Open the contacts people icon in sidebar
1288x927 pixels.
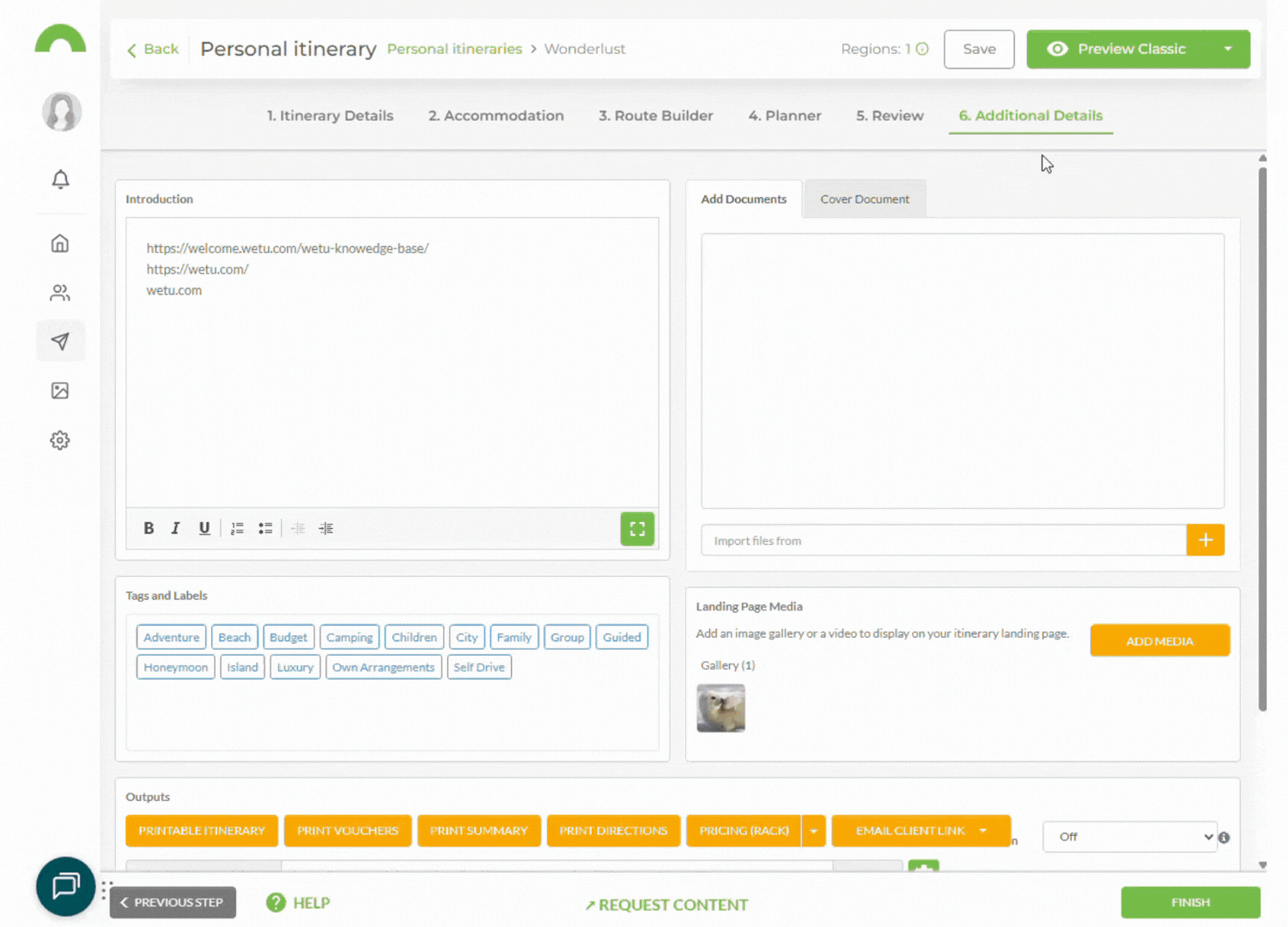pos(60,293)
